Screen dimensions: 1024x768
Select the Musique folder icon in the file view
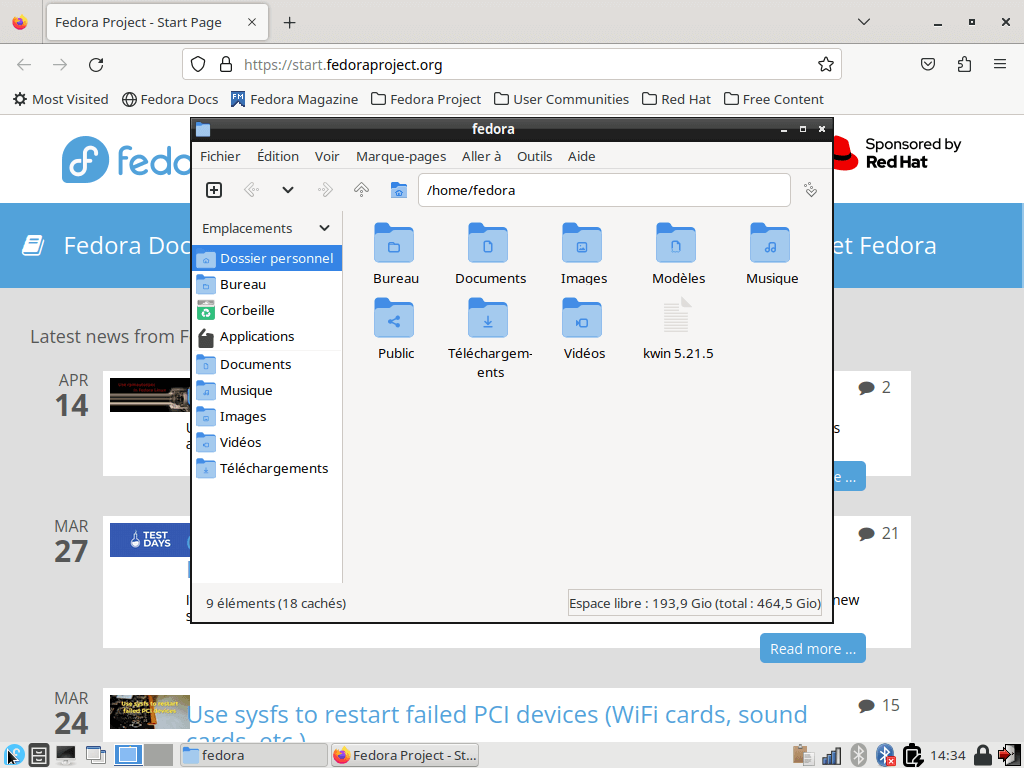pos(770,243)
